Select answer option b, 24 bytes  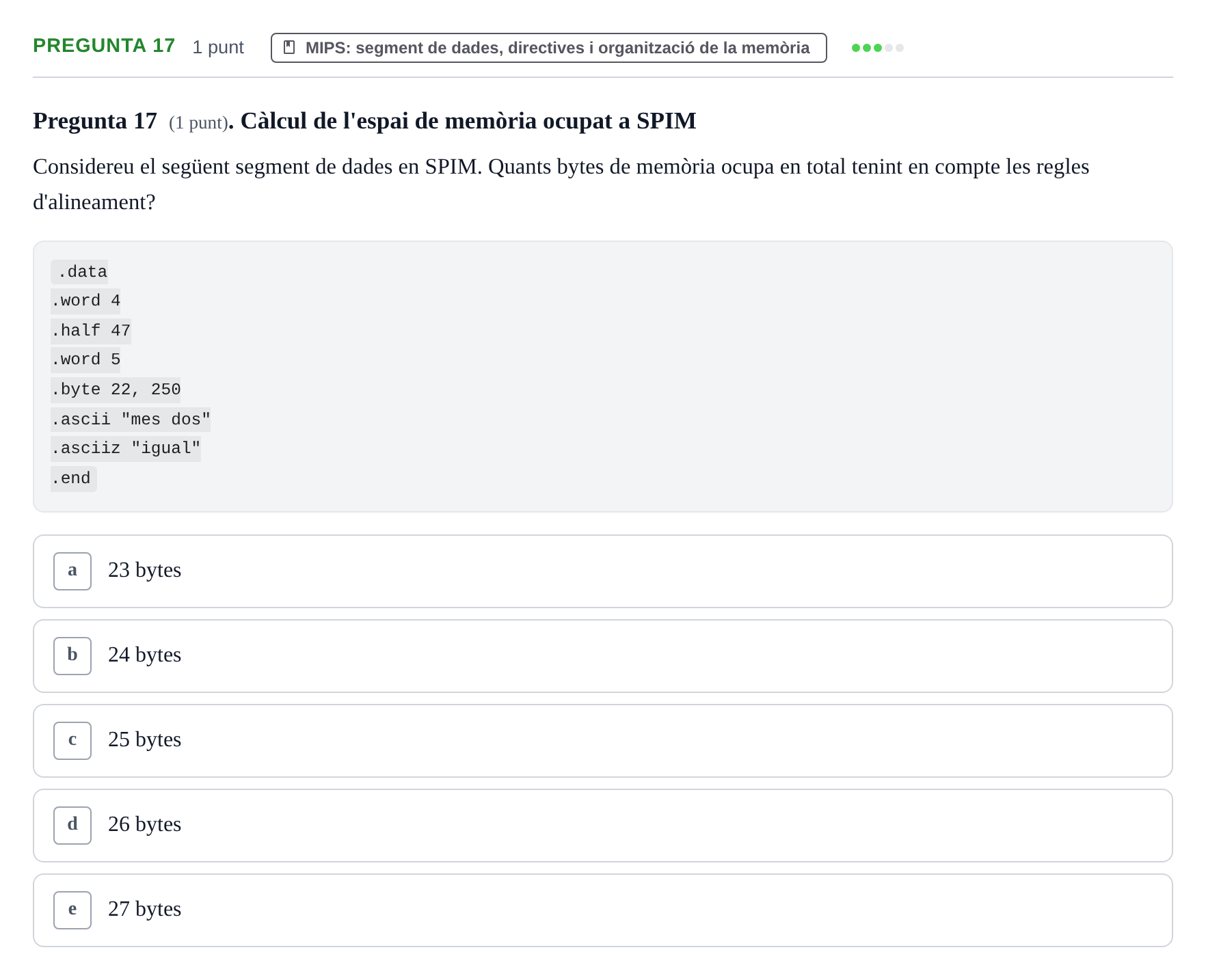pos(602,656)
